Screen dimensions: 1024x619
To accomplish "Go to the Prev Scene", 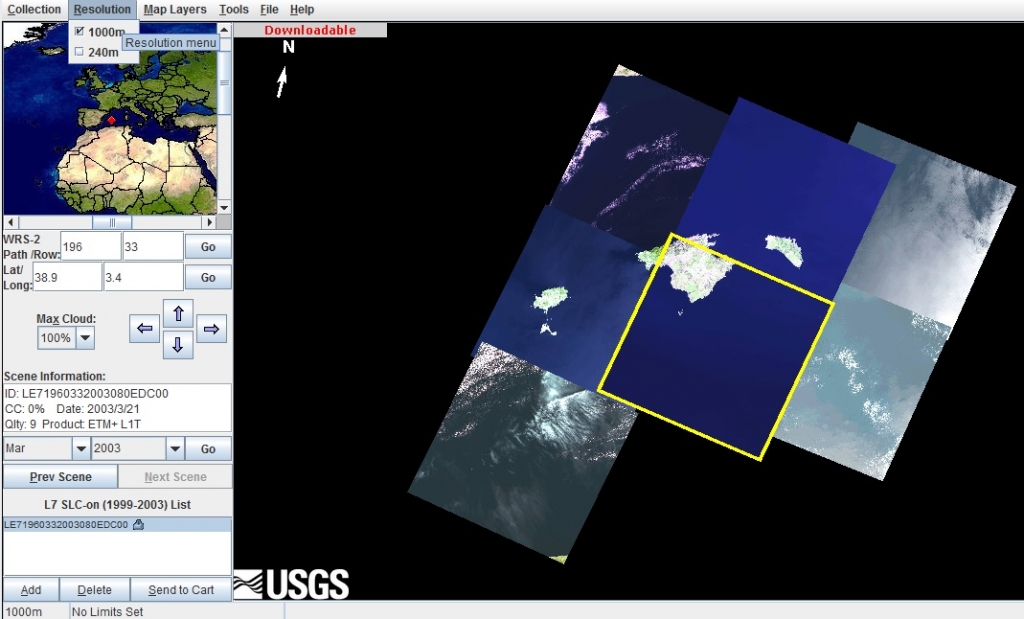I will coord(60,477).
